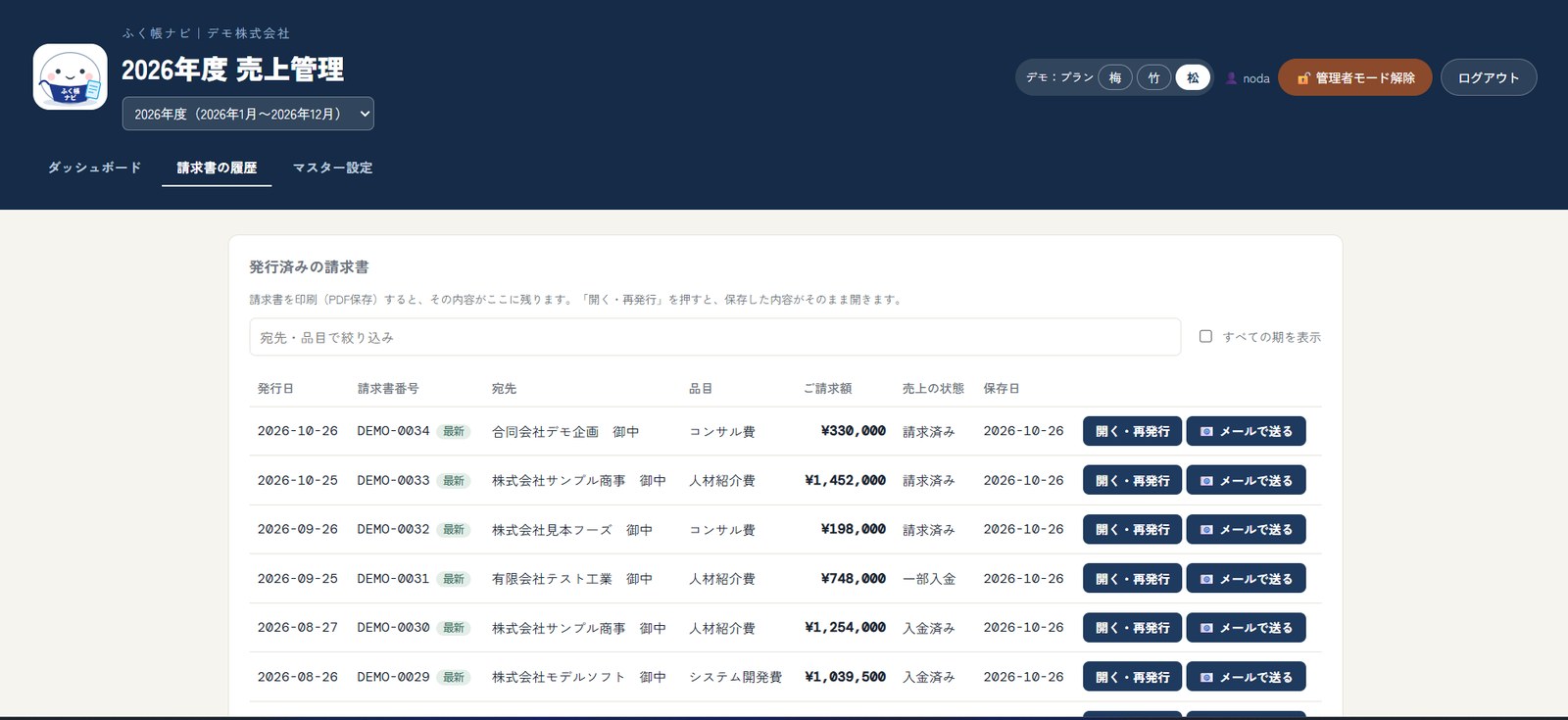The height and width of the screenshot is (720, 1568).
Task: Open DEMO-0032 using 開く・再発行
Action: coord(1132,529)
